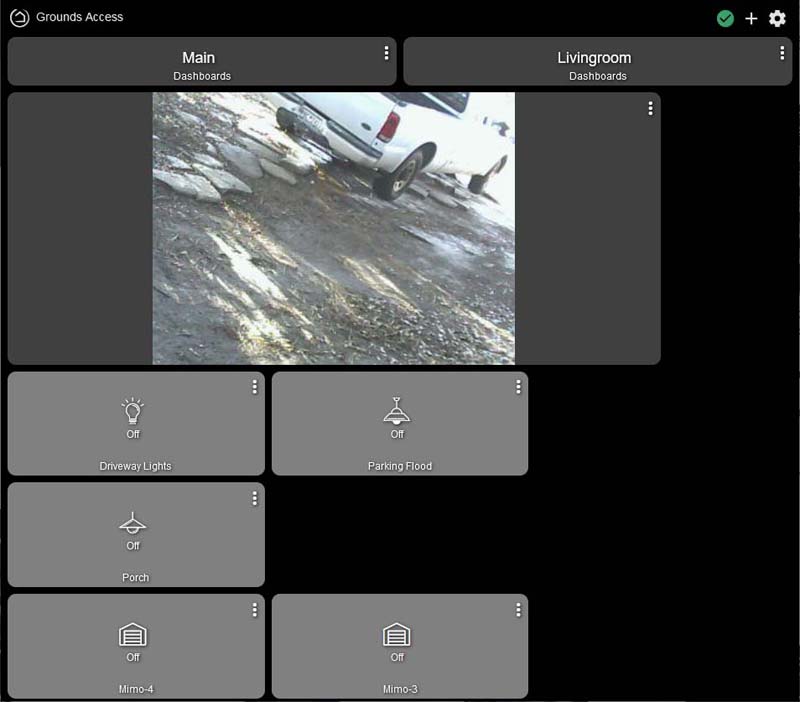Open dashboard settings gear icon
The width and height of the screenshot is (800, 702).
(777, 18)
